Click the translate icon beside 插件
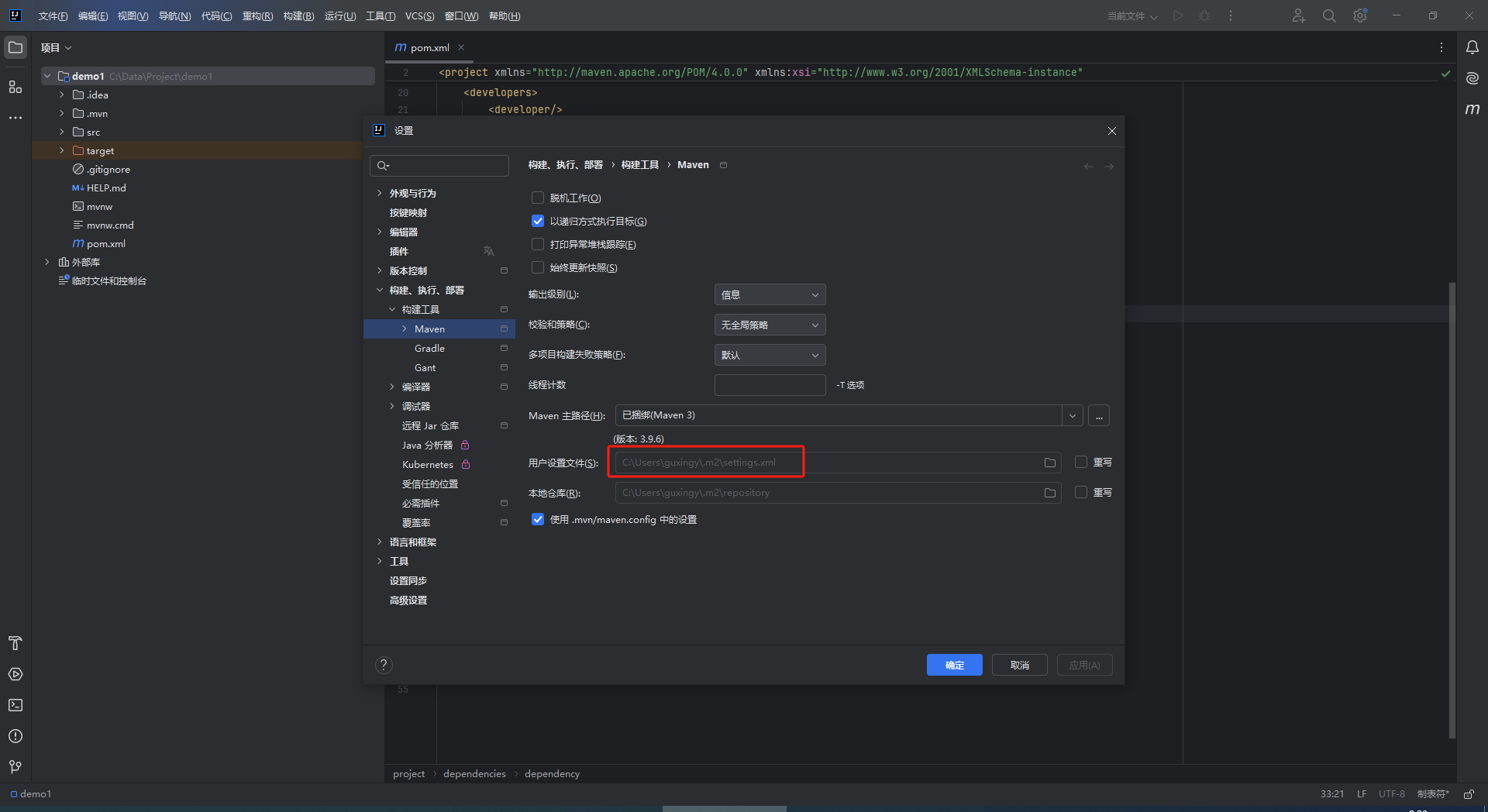Image resolution: width=1488 pixels, height=812 pixels. click(x=488, y=251)
